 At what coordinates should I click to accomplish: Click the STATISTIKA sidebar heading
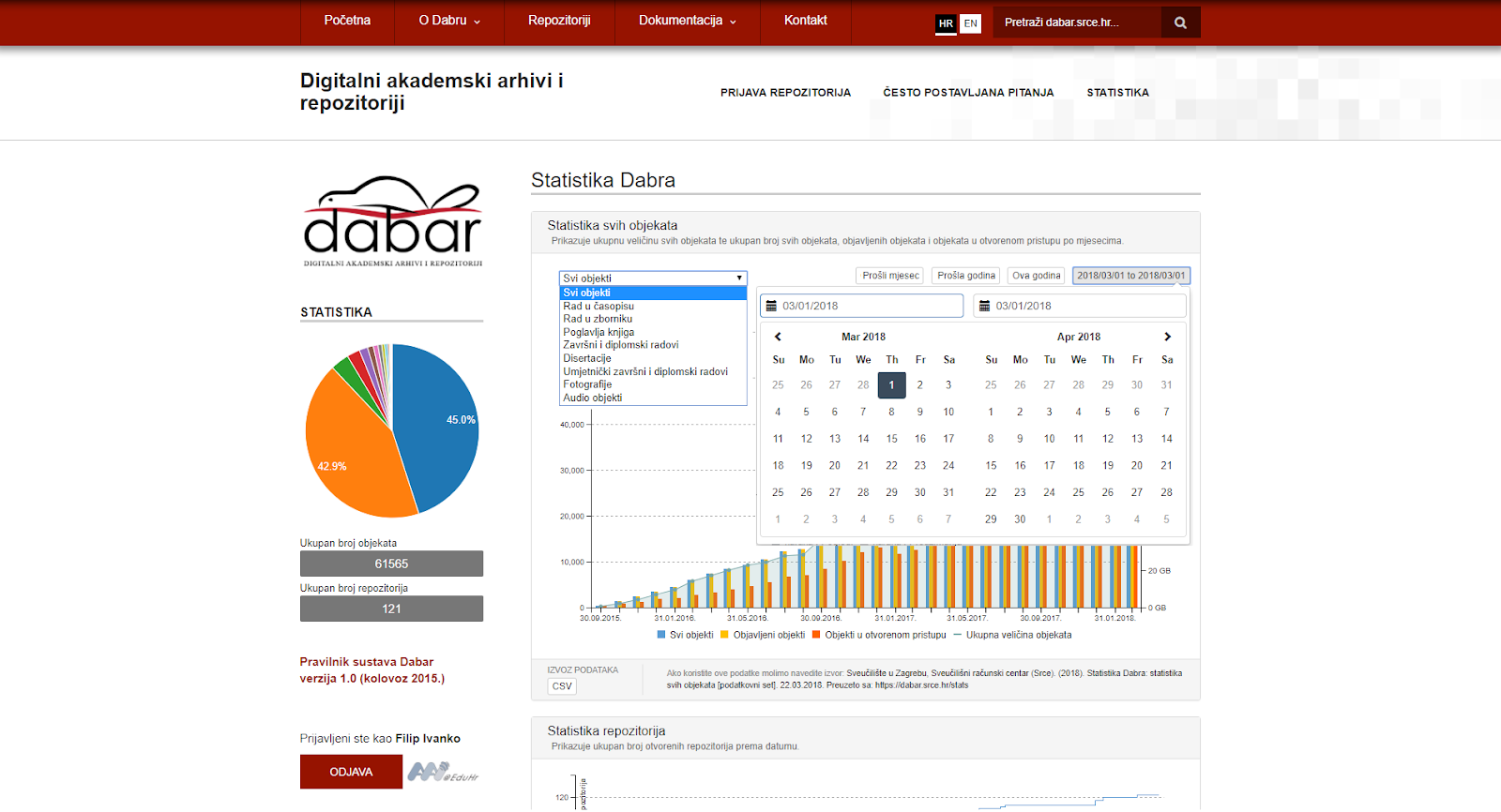336,312
